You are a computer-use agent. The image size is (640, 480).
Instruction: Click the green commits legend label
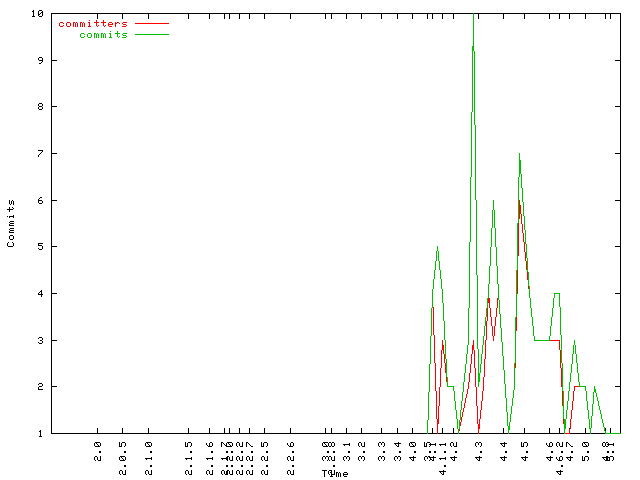104,34
